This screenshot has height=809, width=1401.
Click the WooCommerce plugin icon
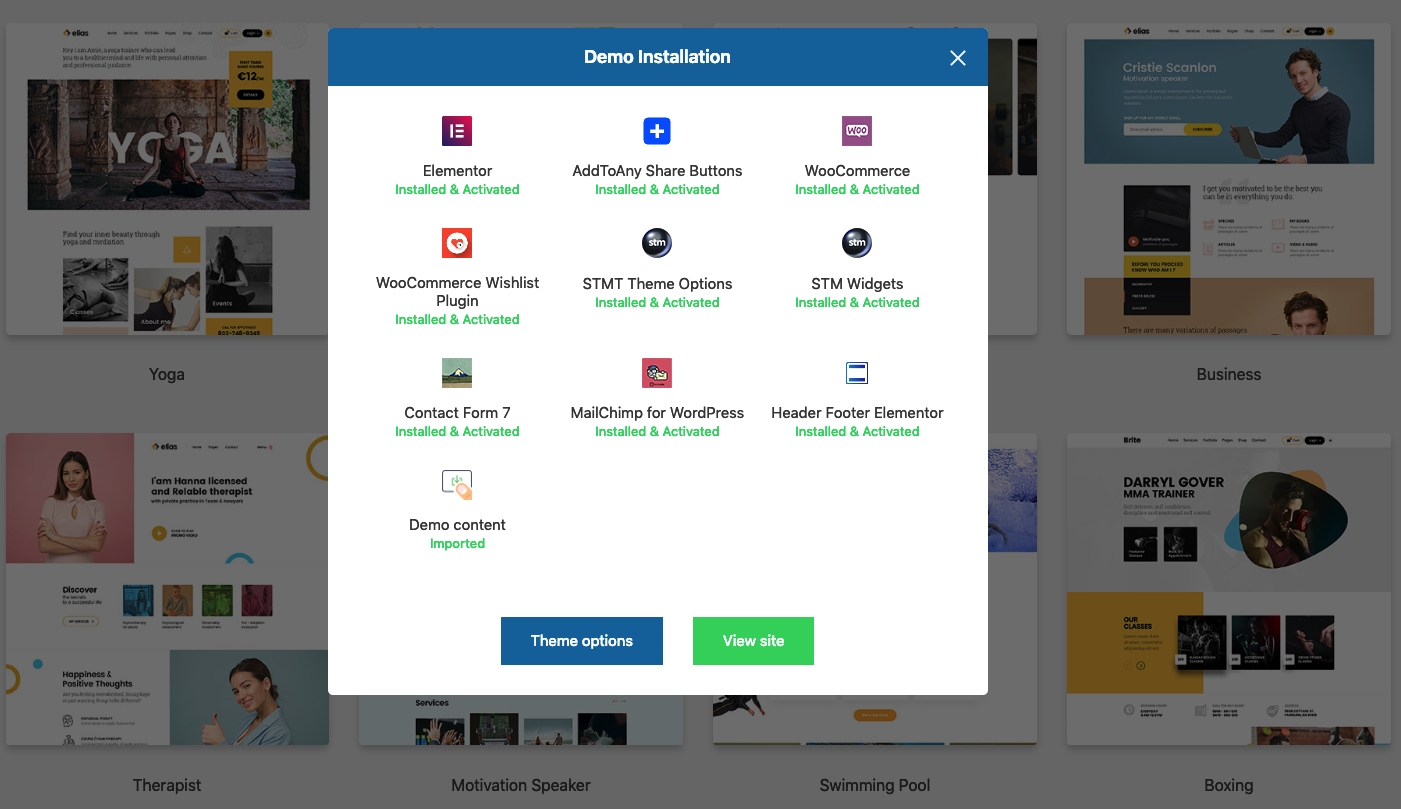[x=857, y=131]
